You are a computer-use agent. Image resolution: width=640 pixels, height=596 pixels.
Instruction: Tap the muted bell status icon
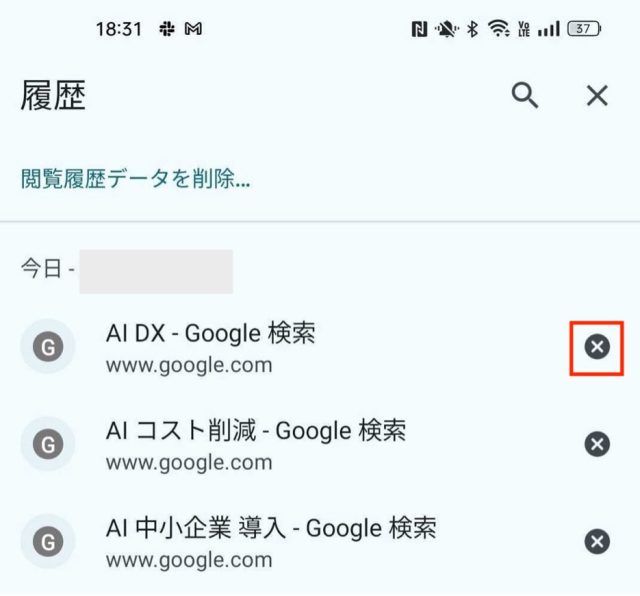[447, 29]
